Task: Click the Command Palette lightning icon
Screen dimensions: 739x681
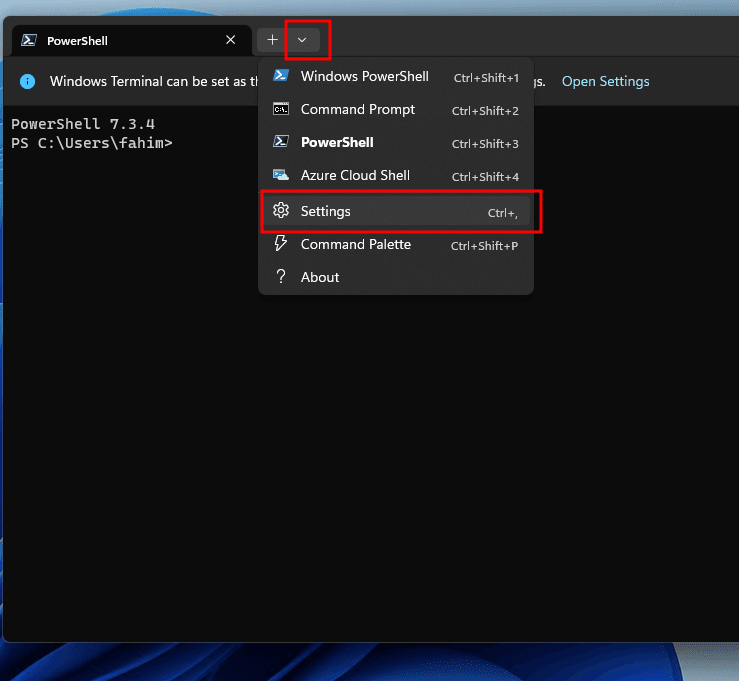Action: [x=281, y=243]
